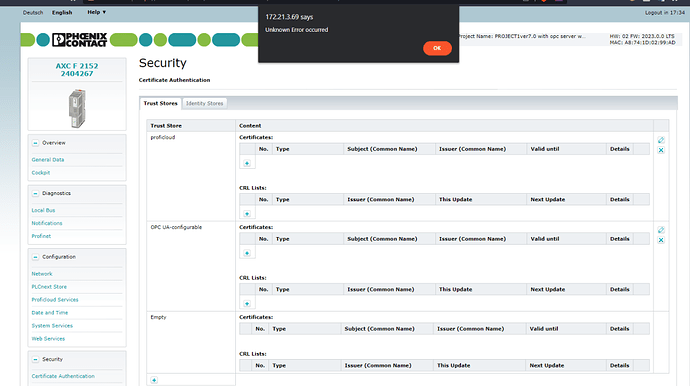The width and height of the screenshot is (690, 386).
Task: Open Notifications page
Action: coord(47,223)
